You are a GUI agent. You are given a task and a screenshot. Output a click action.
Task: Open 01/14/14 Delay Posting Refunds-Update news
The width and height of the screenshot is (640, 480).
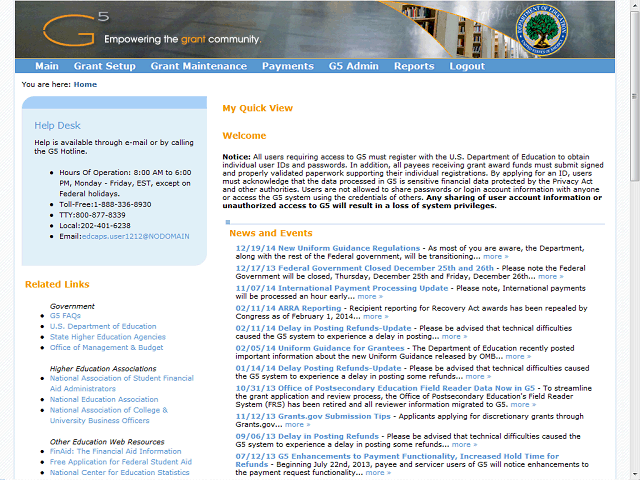tap(318, 368)
